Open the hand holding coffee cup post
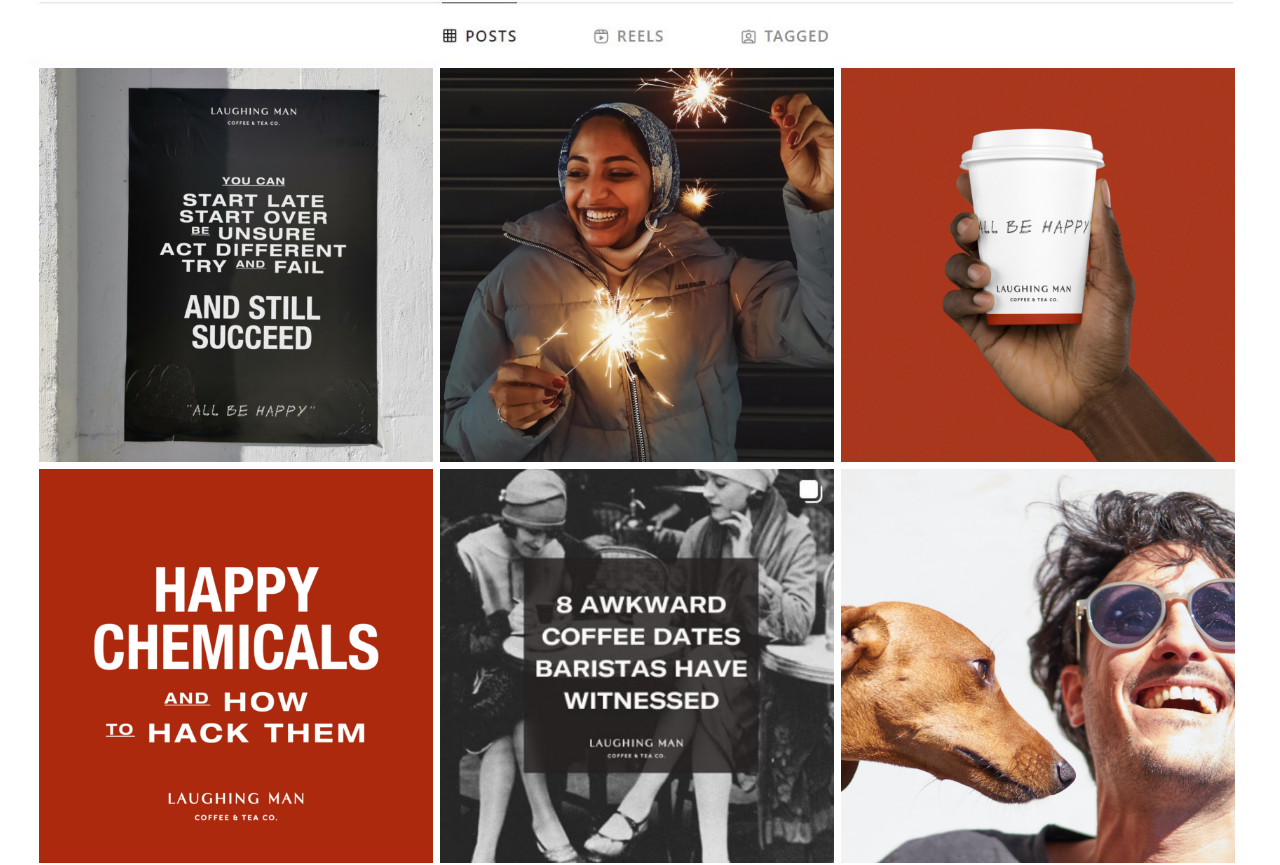This screenshot has width=1280, height=865. (x=1038, y=265)
